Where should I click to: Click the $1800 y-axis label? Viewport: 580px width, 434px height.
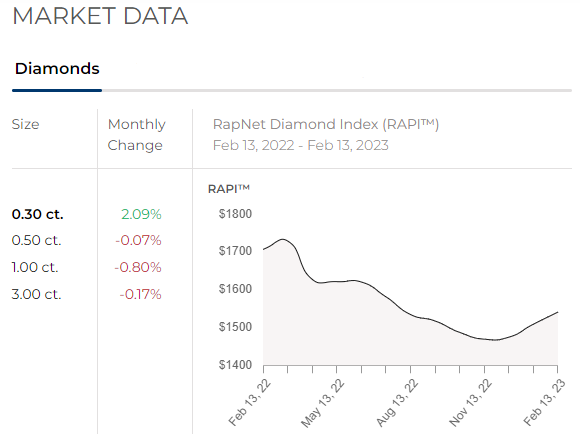tap(235, 214)
